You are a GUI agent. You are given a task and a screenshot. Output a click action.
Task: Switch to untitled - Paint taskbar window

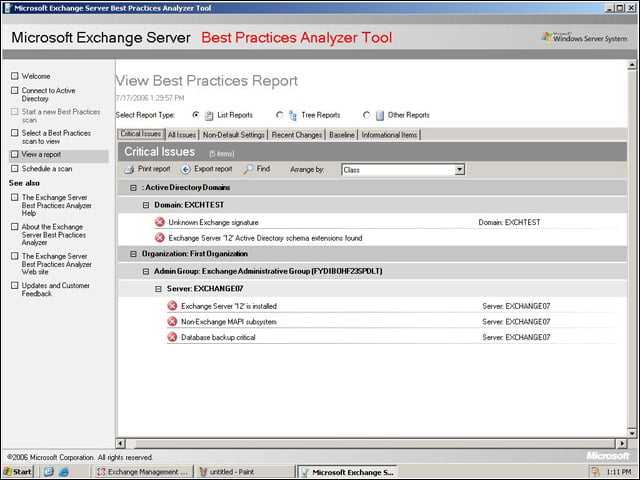click(x=245, y=472)
